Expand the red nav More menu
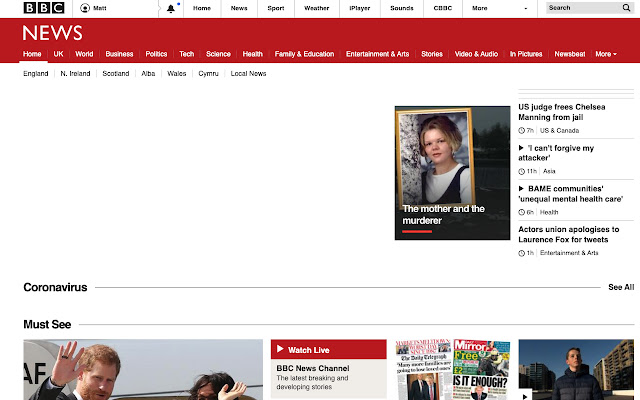The height and width of the screenshot is (400, 640). (605, 54)
